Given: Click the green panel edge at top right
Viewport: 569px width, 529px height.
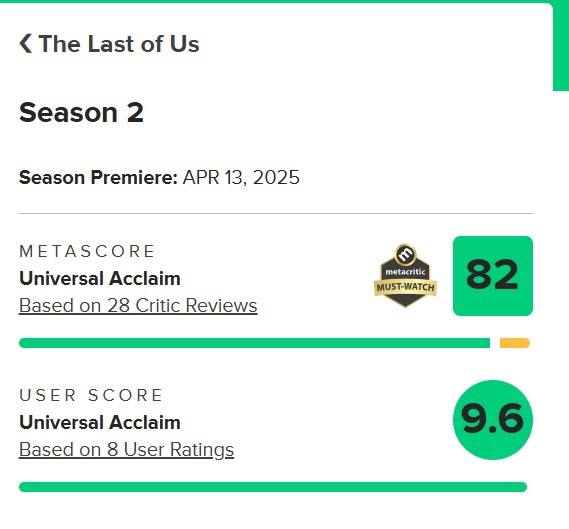Looking at the screenshot, I should pos(561,45).
